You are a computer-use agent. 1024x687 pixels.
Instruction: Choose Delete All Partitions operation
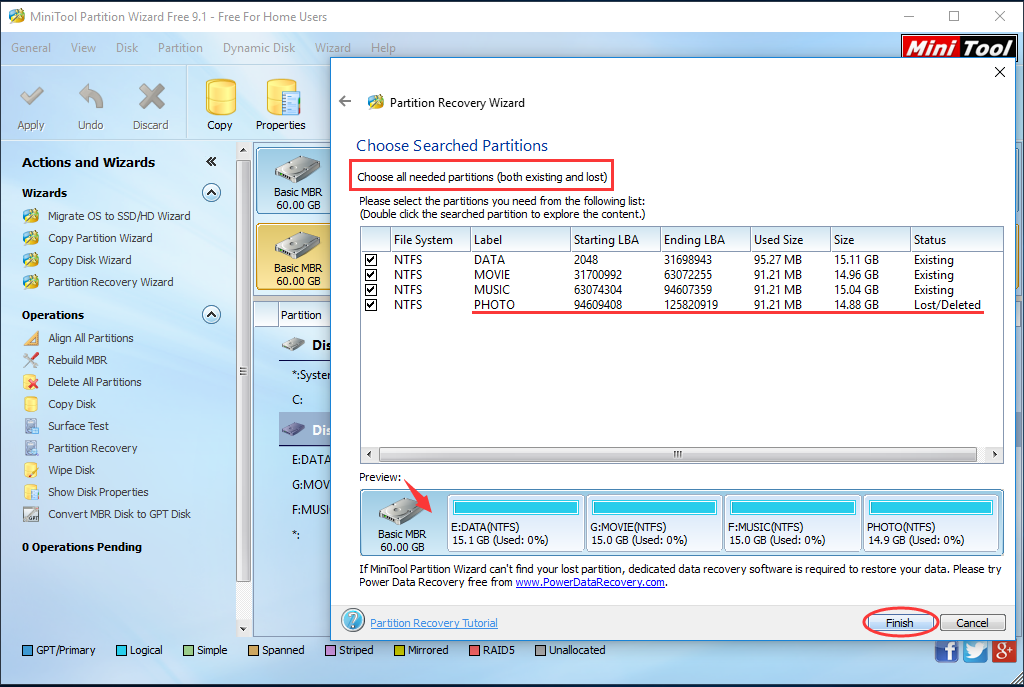click(95, 382)
